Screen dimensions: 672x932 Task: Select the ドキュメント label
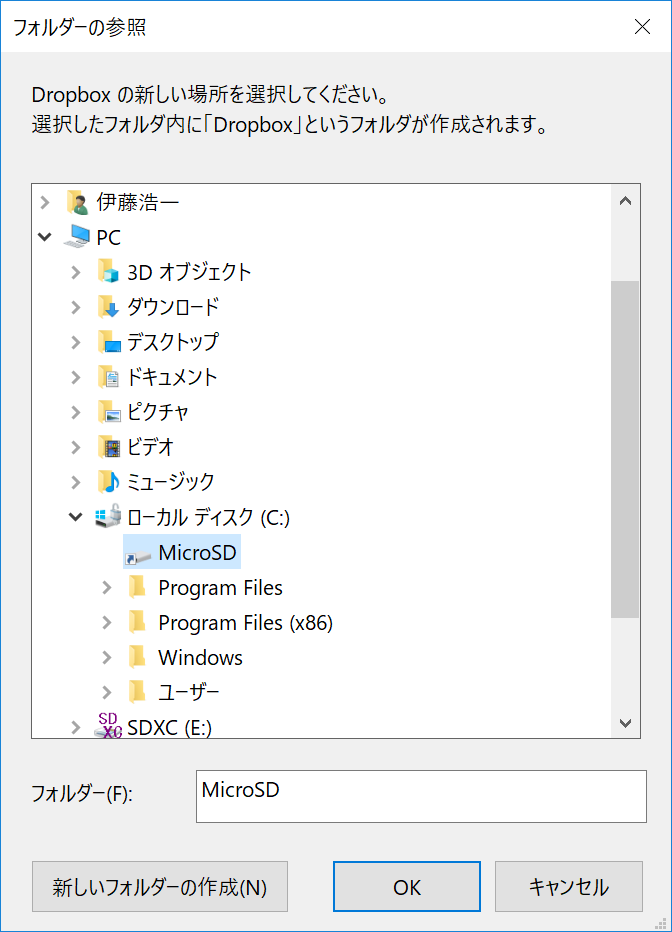172,377
